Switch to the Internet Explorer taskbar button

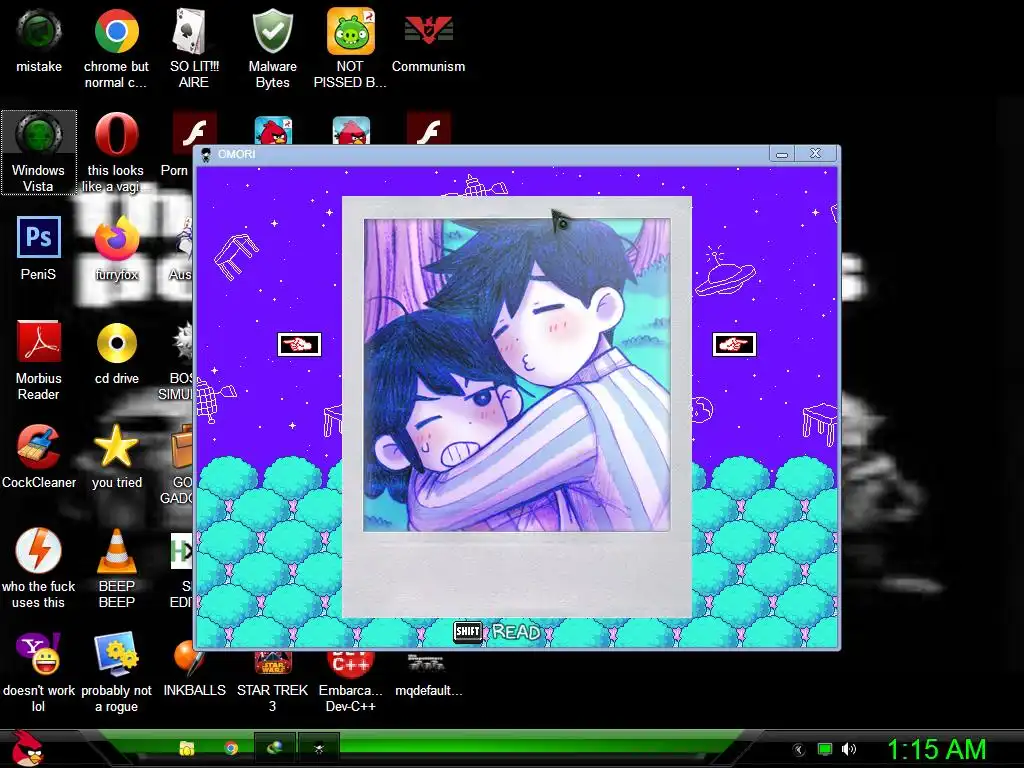click(274, 748)
